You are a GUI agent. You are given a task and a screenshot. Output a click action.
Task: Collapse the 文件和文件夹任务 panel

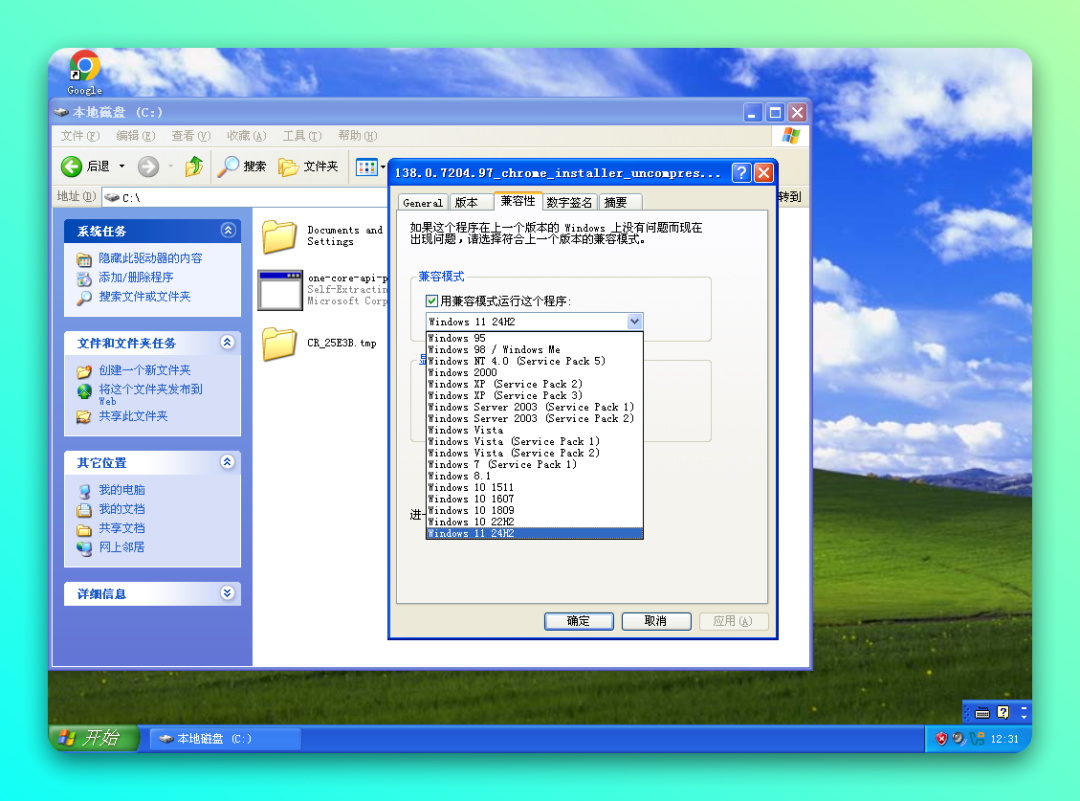click(x=227, y=342)
